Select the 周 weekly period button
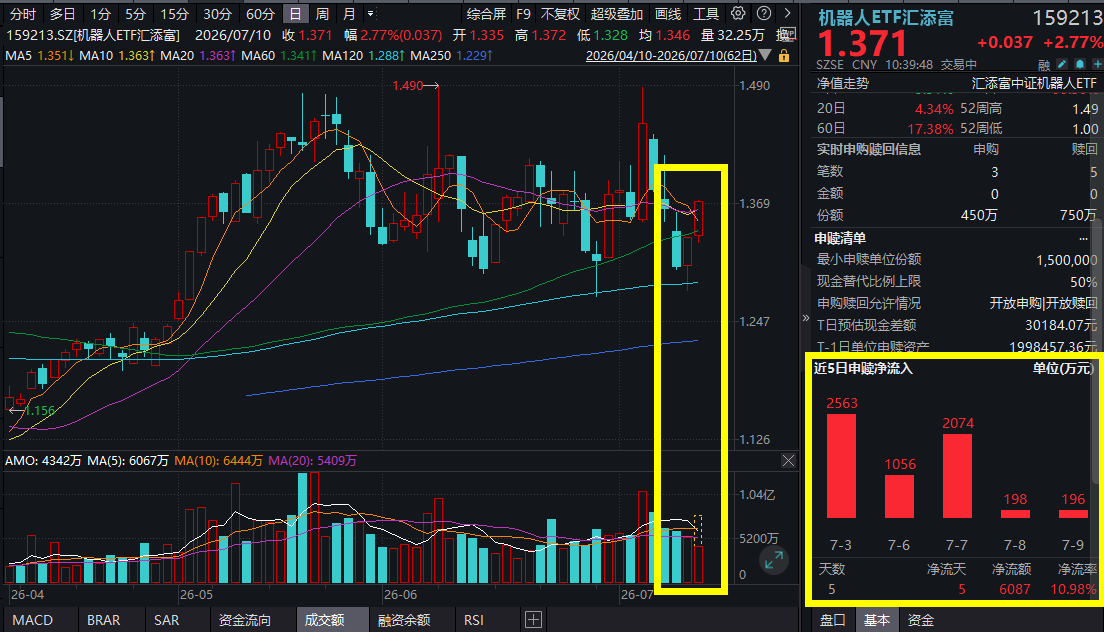 (322, 14)
